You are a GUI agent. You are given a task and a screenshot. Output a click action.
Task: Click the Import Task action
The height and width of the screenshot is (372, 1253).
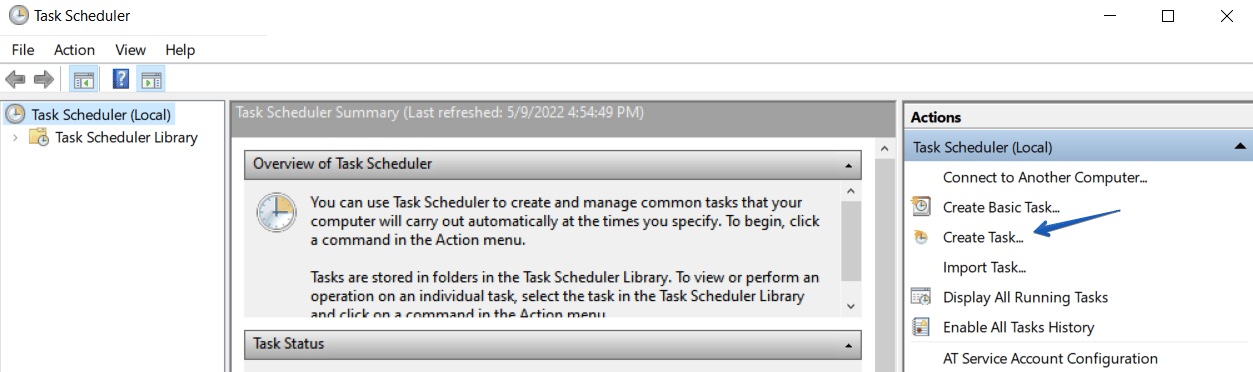pos(985,267)
